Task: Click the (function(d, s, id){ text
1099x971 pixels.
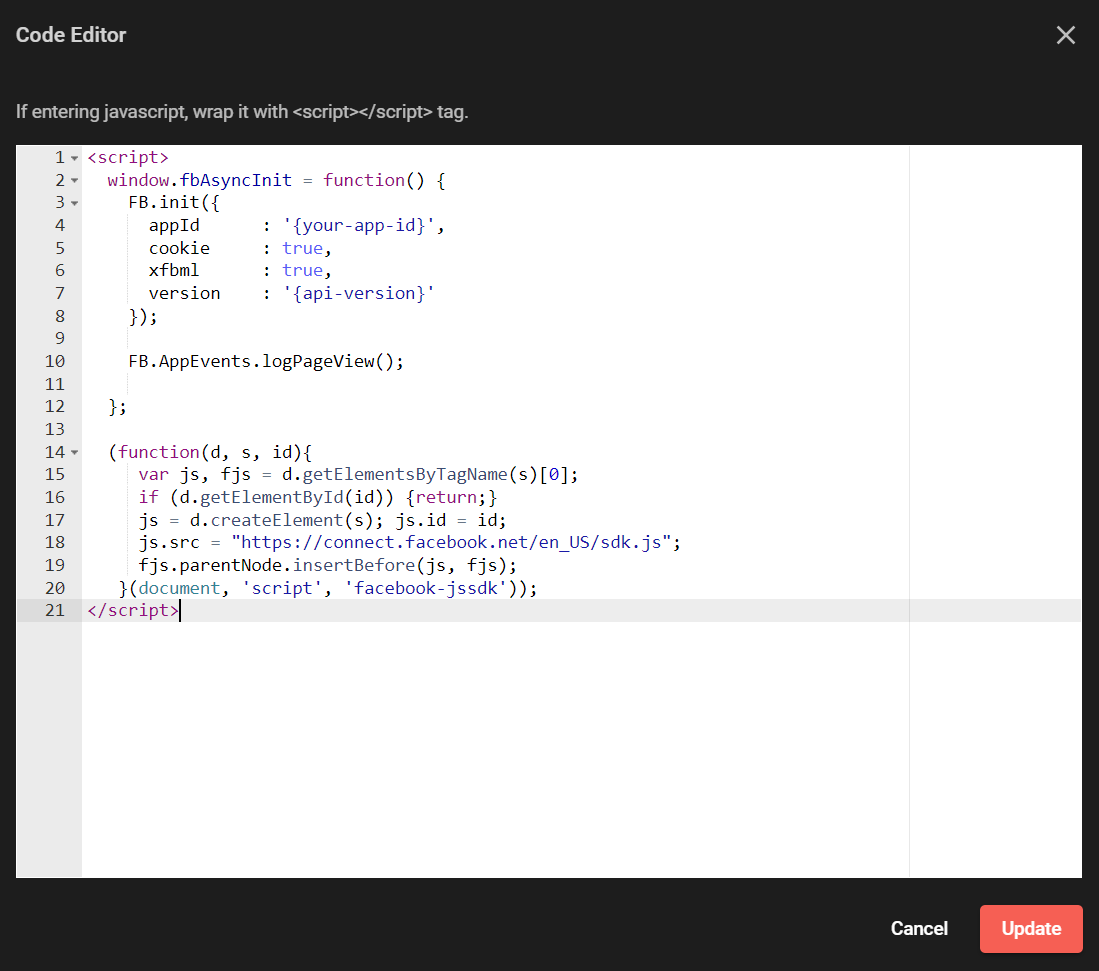Action: (210, 452)
